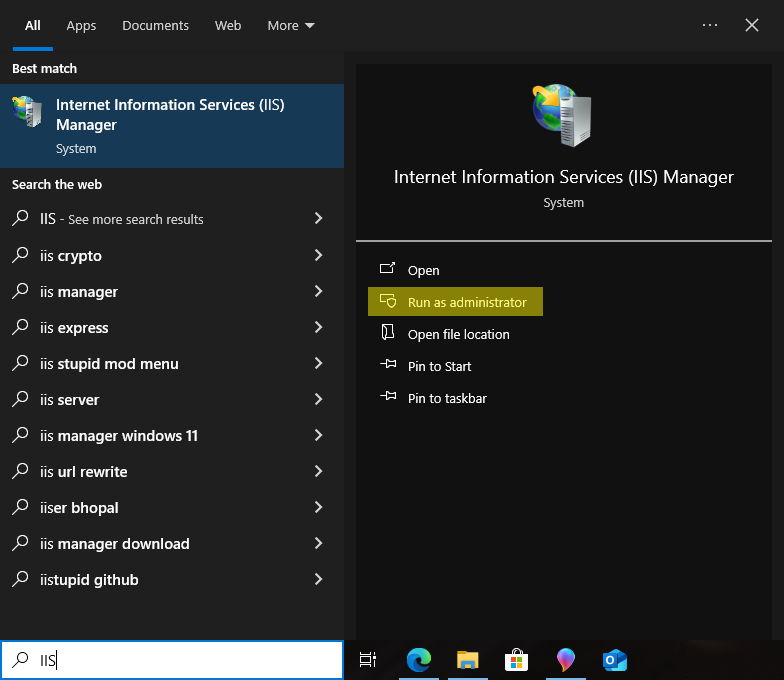Click the preview title 'Internet Information Services (IIS) Manager'

[564, 177]
